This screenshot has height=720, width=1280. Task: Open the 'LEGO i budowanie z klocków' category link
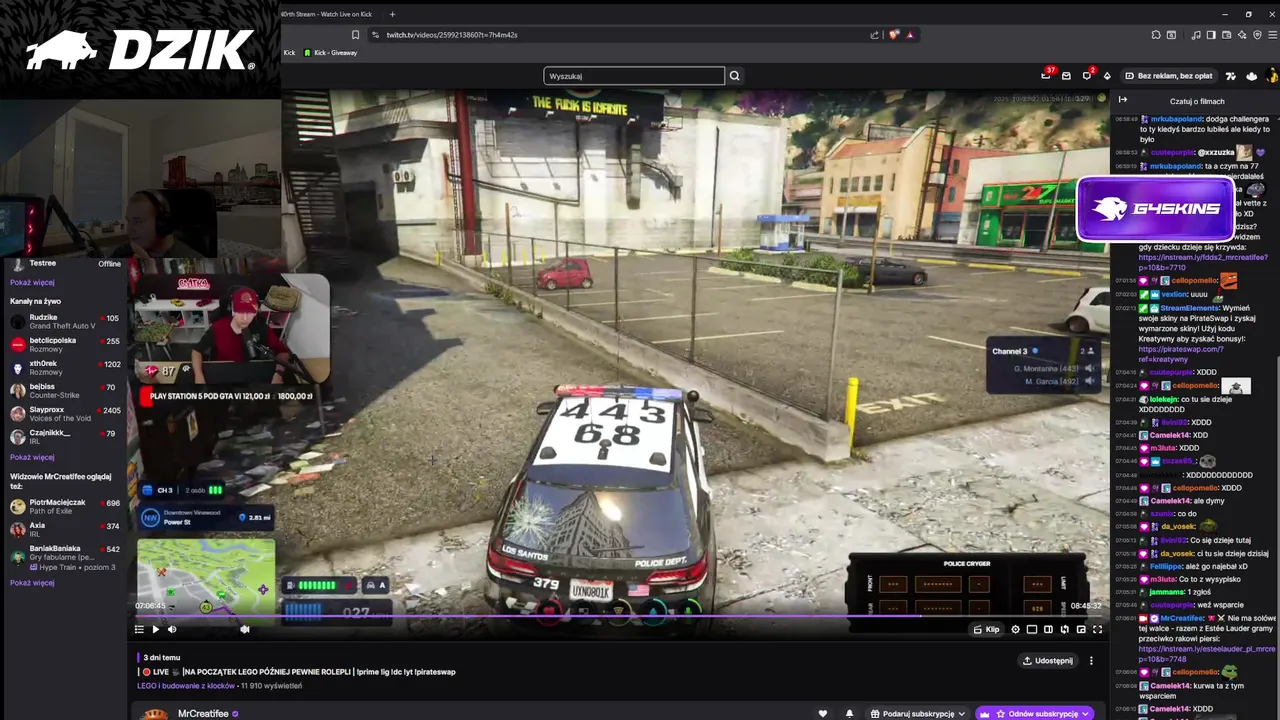coord(186,686)
